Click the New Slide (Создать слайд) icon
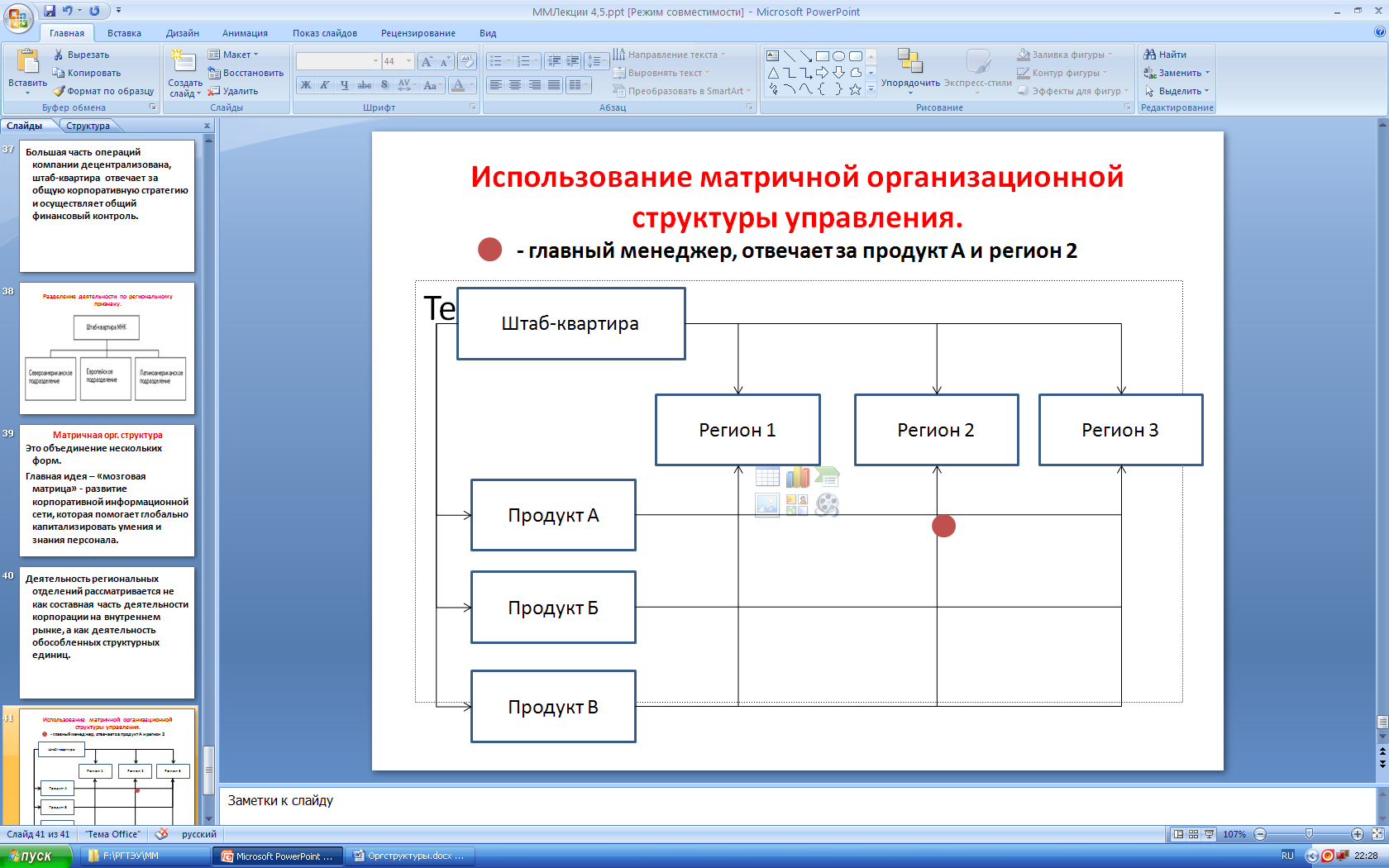 tap(184, 62)
